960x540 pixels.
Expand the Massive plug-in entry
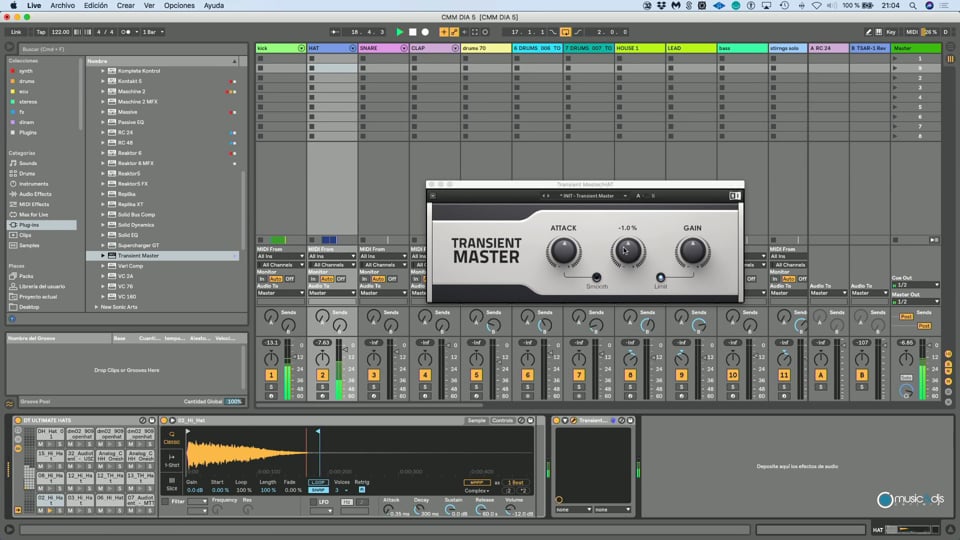[x=103, y=112]
